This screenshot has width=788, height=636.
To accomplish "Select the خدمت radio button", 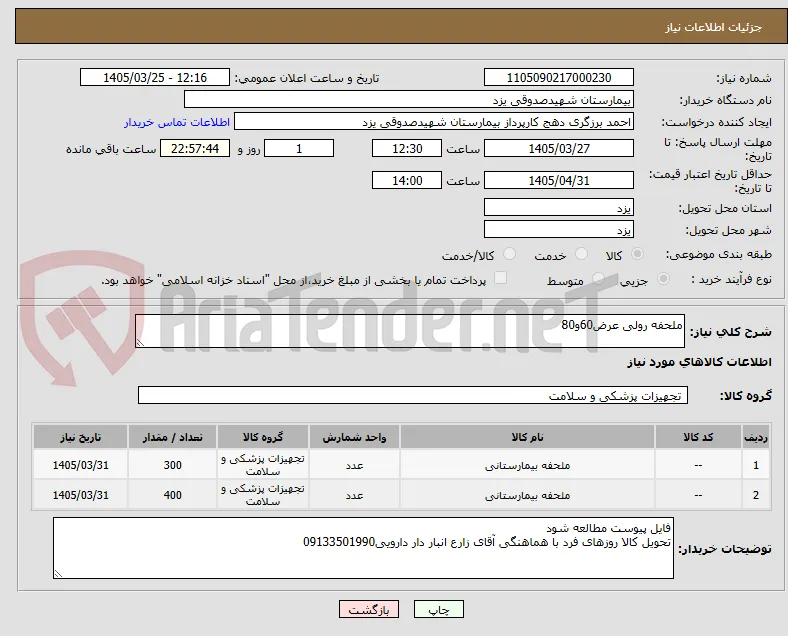I will point(581,254).
